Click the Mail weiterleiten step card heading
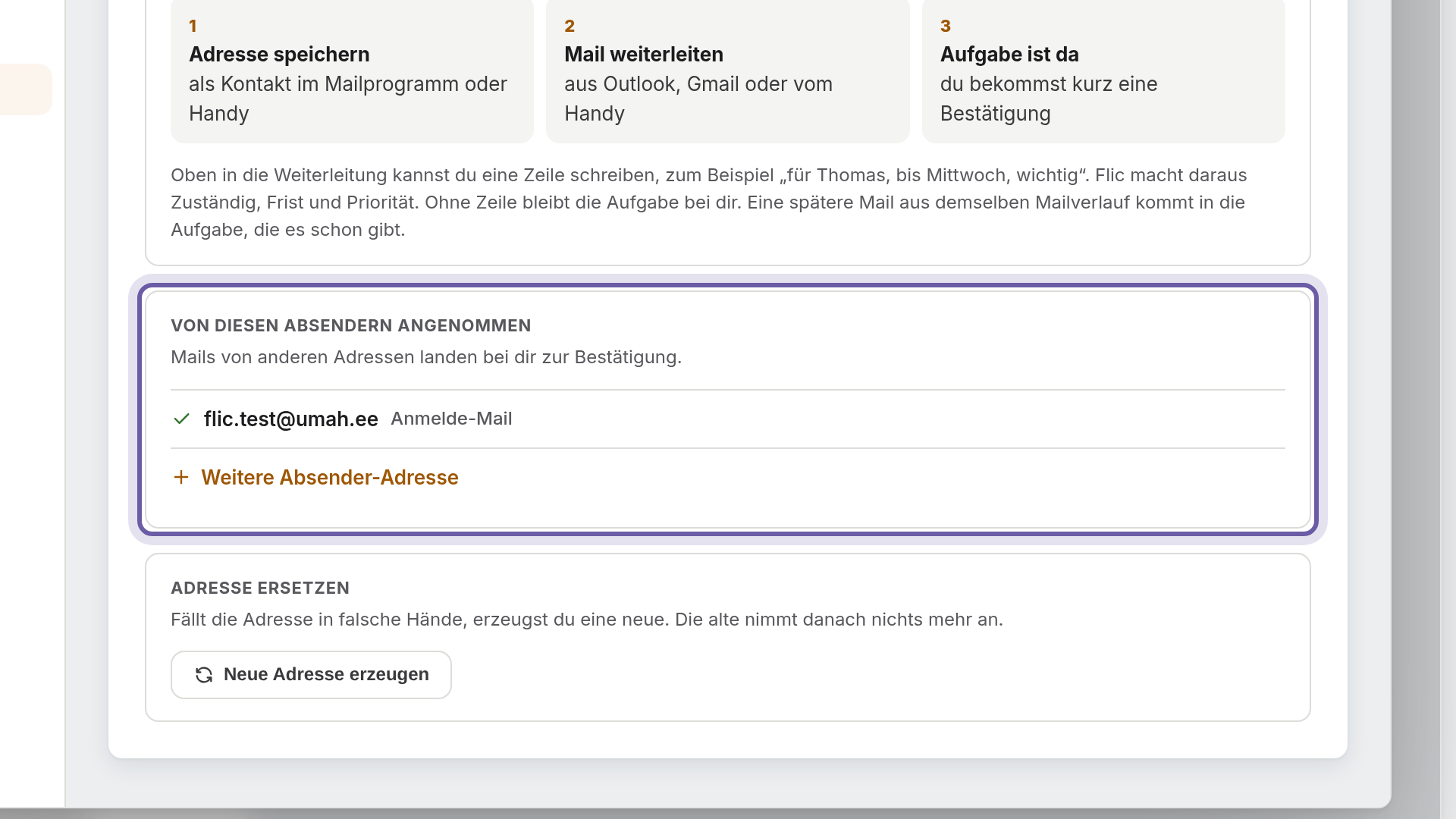The image size is (1456, 819). coord(644,55)
